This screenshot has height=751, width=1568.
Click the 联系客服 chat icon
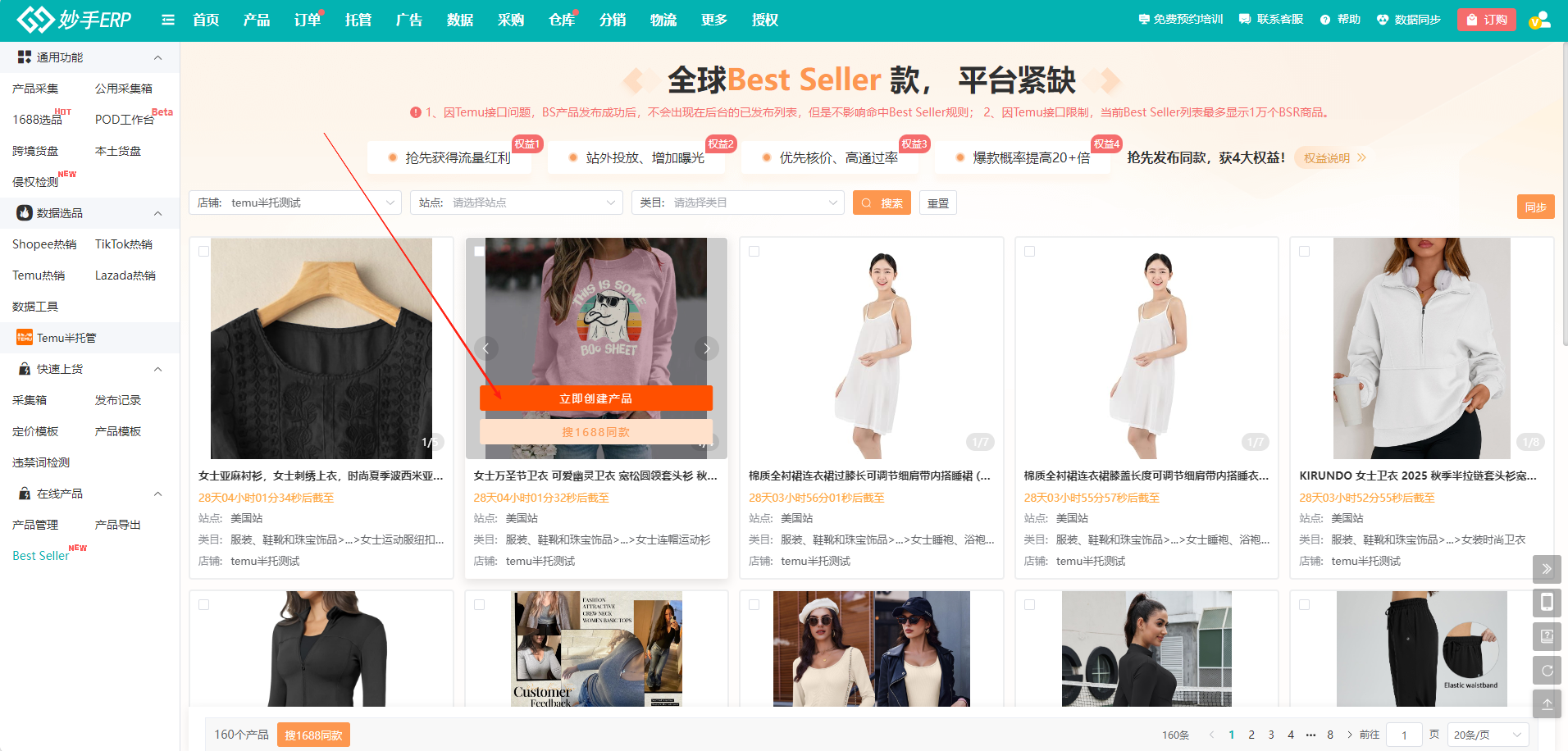coord(1245,19)
